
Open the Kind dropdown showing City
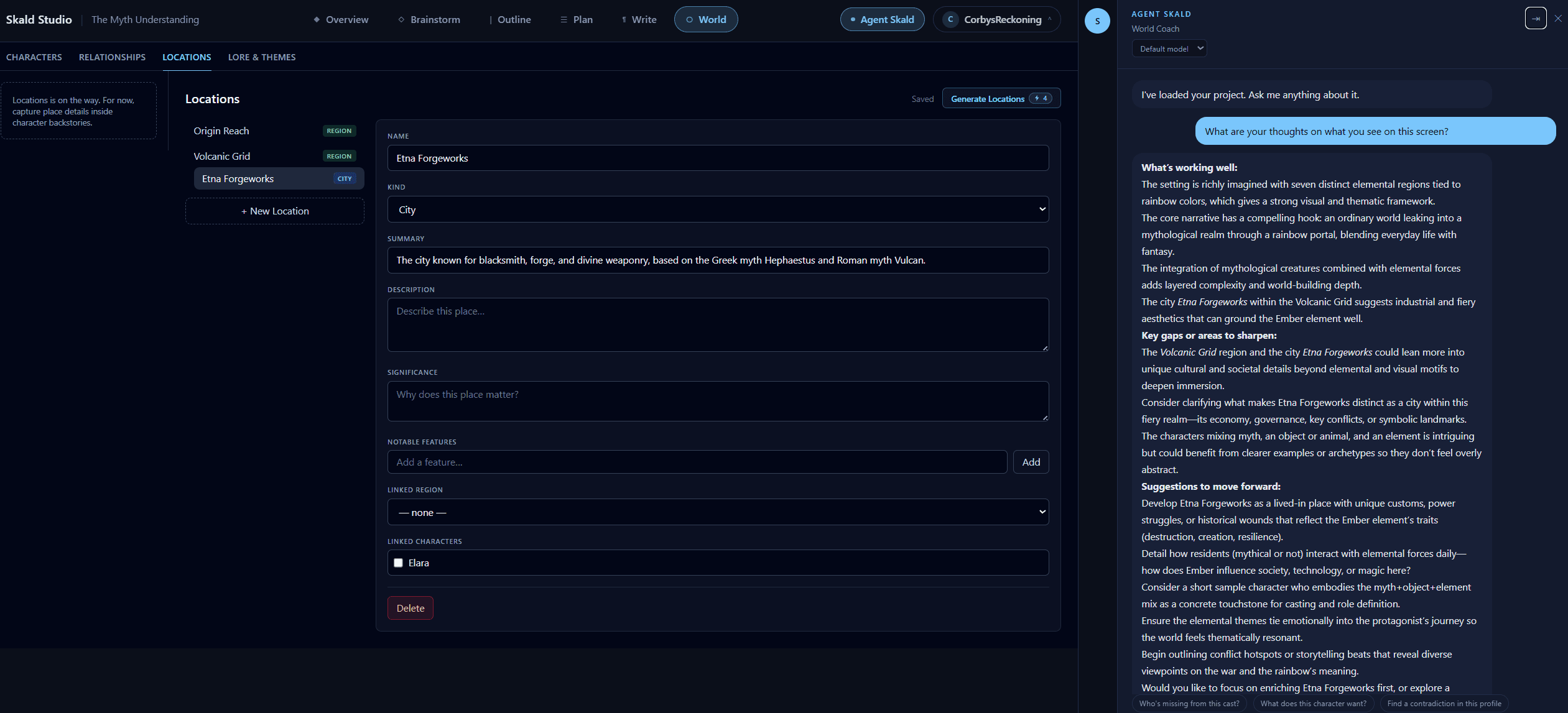click(718, 209)
